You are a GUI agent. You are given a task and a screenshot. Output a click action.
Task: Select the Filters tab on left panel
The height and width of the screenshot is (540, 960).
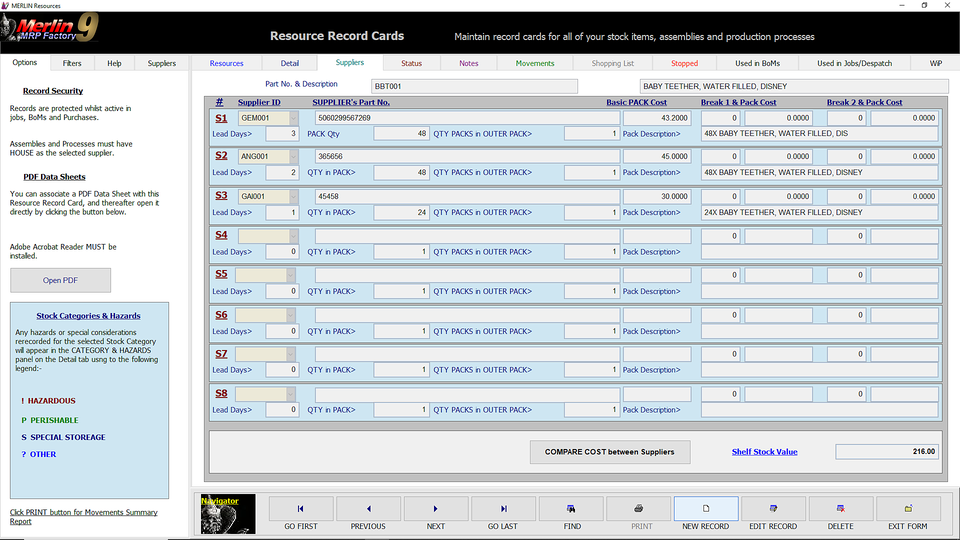[x=72, y=63]
